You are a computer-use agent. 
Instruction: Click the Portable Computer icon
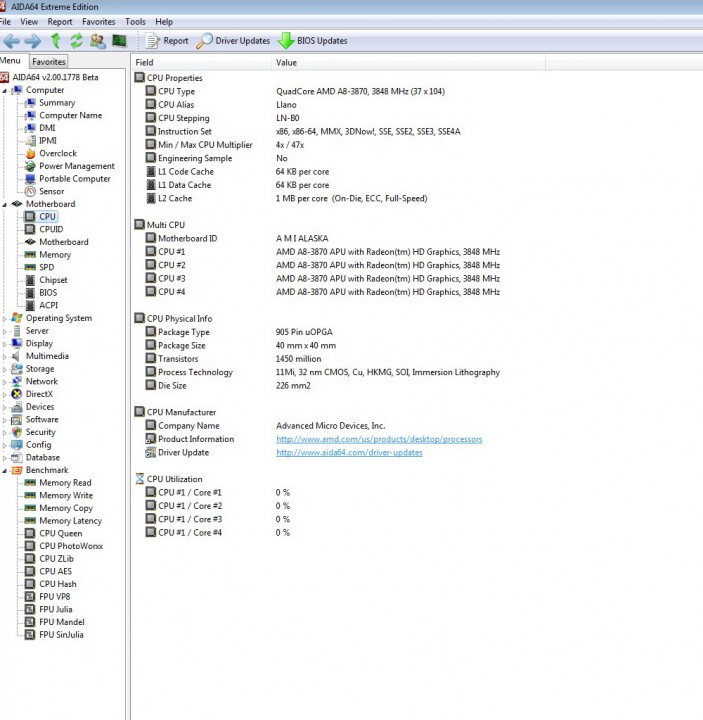click(30, 179)
